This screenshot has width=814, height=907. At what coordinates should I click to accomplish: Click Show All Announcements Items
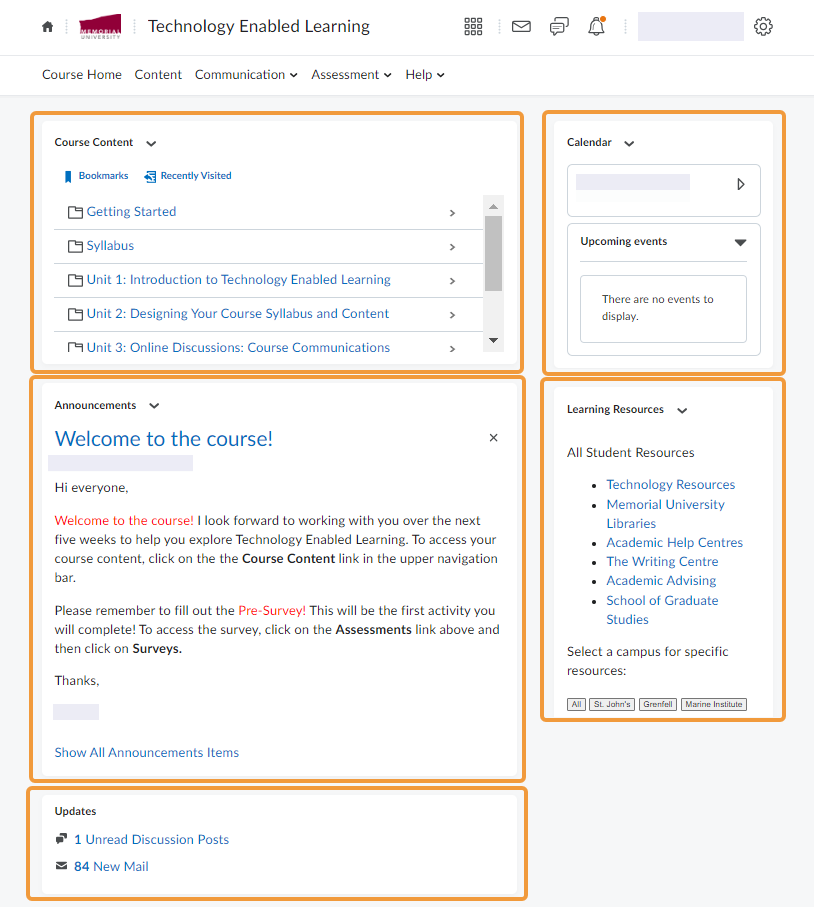click(146, 753)
